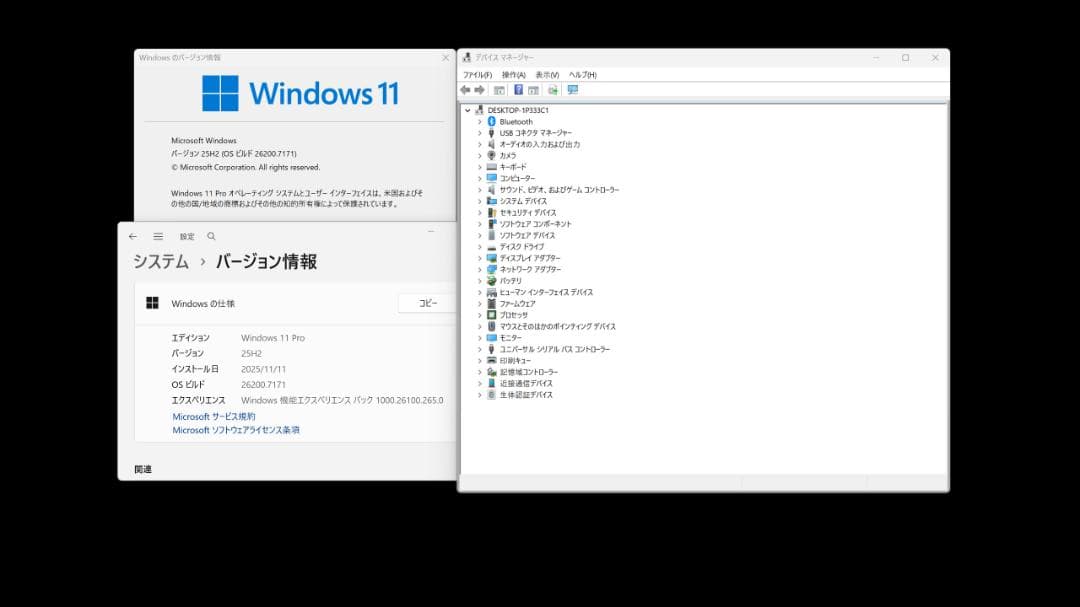Open Help via the question mark toolbar icon
Screen dimensions: 1080x607
(518, 89)
